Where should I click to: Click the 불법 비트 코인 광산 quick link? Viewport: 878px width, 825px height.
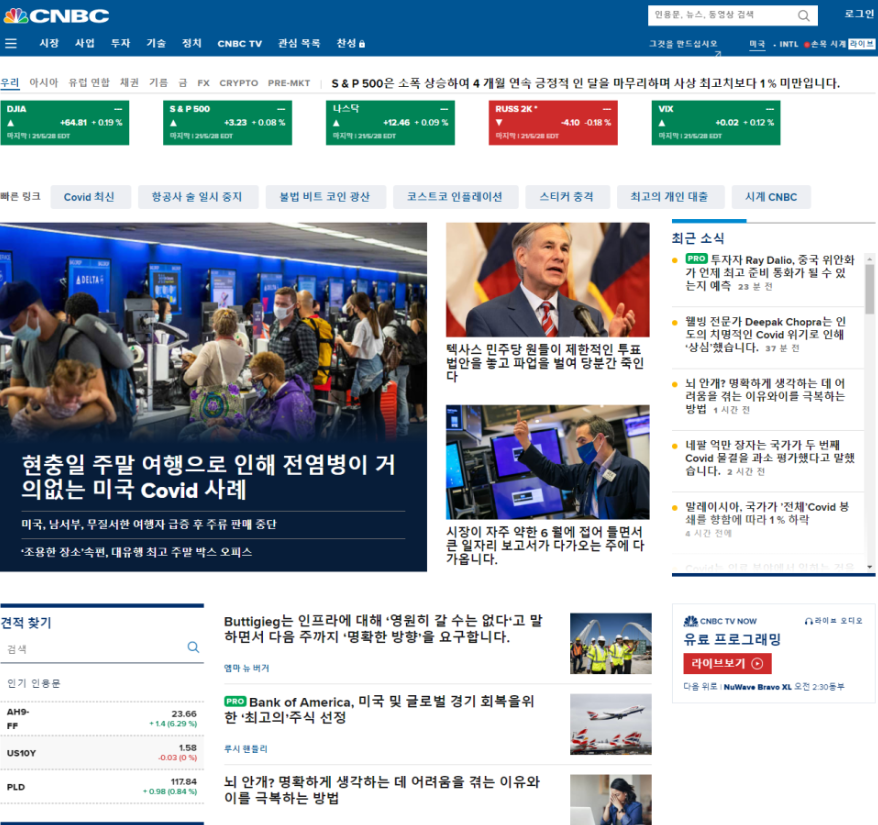click(x=326, y=197)
